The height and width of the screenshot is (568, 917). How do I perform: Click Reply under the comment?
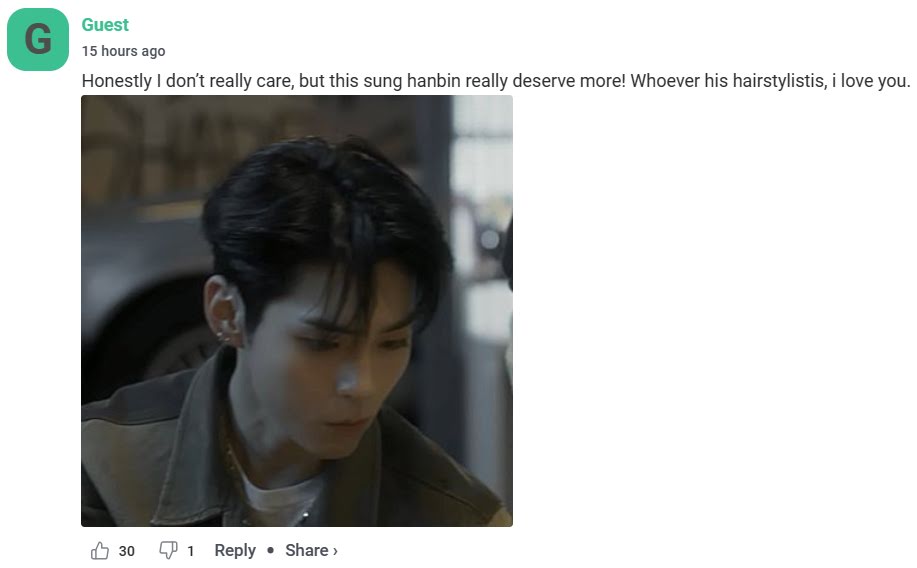click(x=235, y=550)
